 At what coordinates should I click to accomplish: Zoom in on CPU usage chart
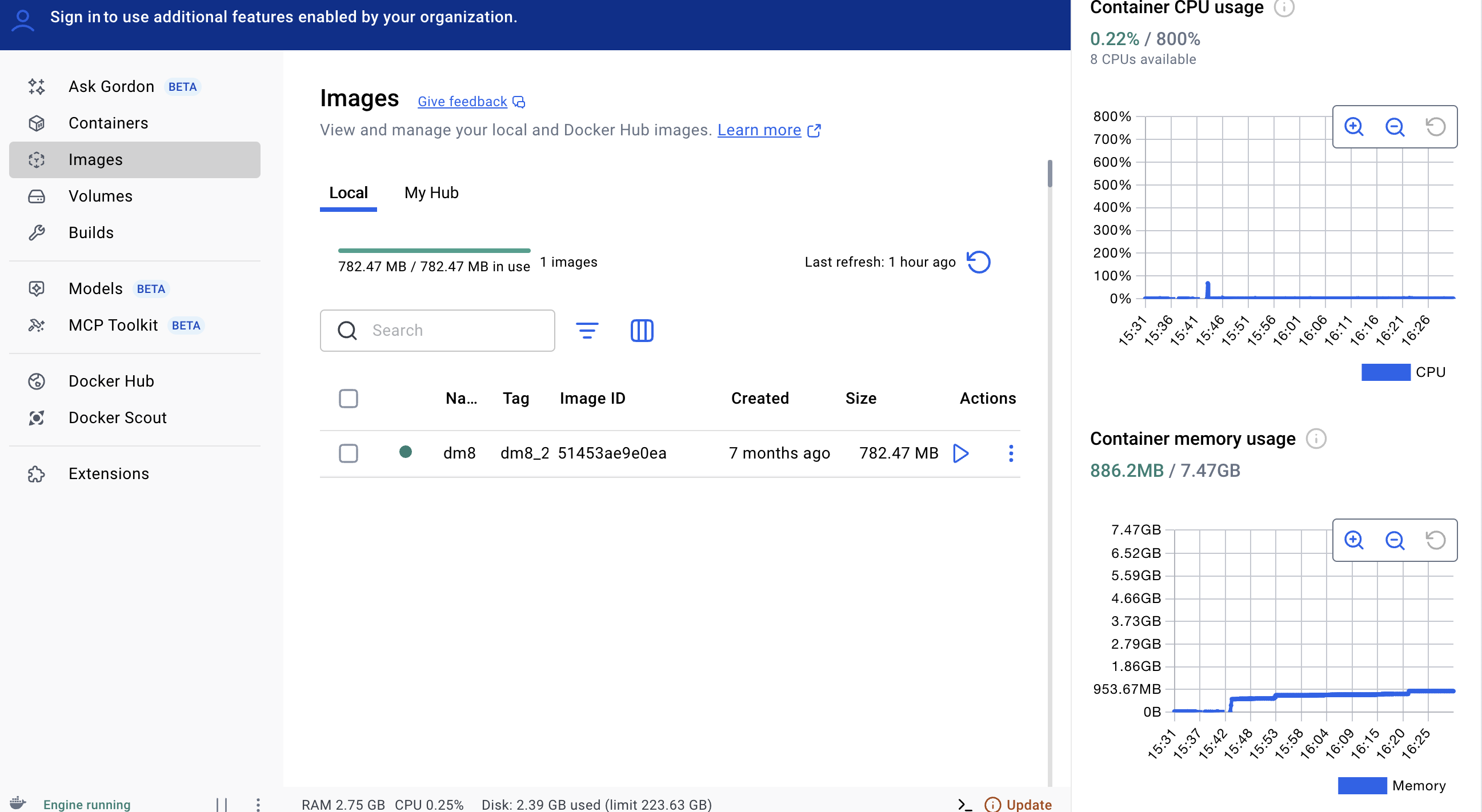pos(1353,127)
